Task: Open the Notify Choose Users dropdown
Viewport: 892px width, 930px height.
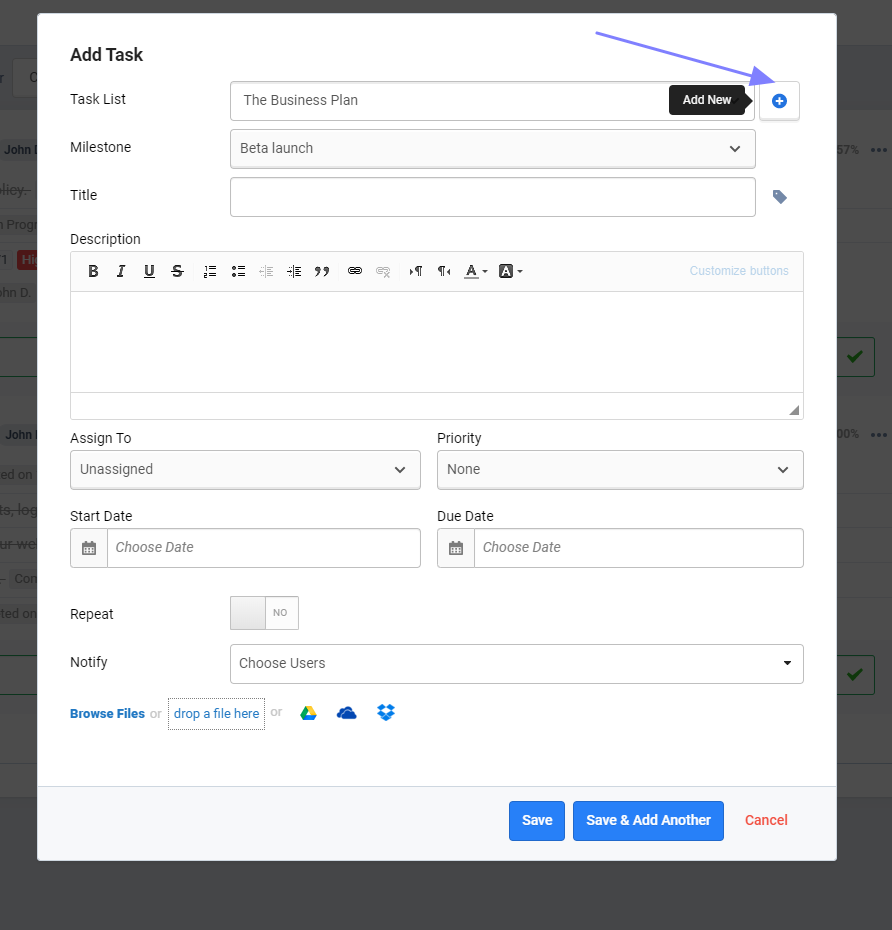Action: [517, 664]
